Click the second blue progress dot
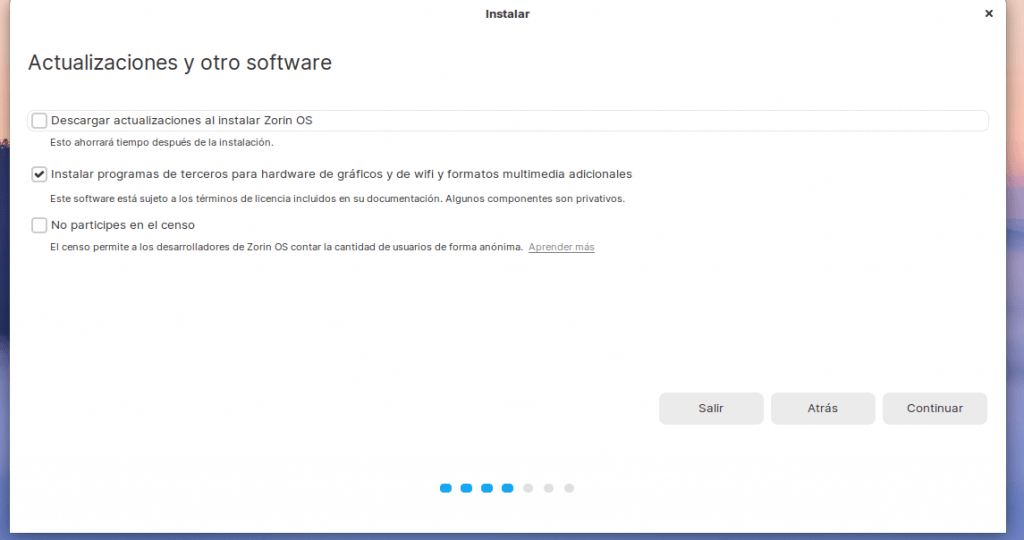This screenshot has height=540, width=1024. click(x=466, y=488)
